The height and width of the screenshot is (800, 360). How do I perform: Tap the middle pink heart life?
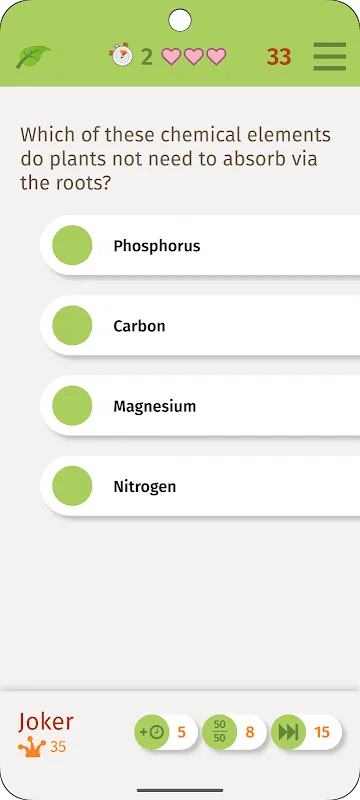(x=194, y=56)
